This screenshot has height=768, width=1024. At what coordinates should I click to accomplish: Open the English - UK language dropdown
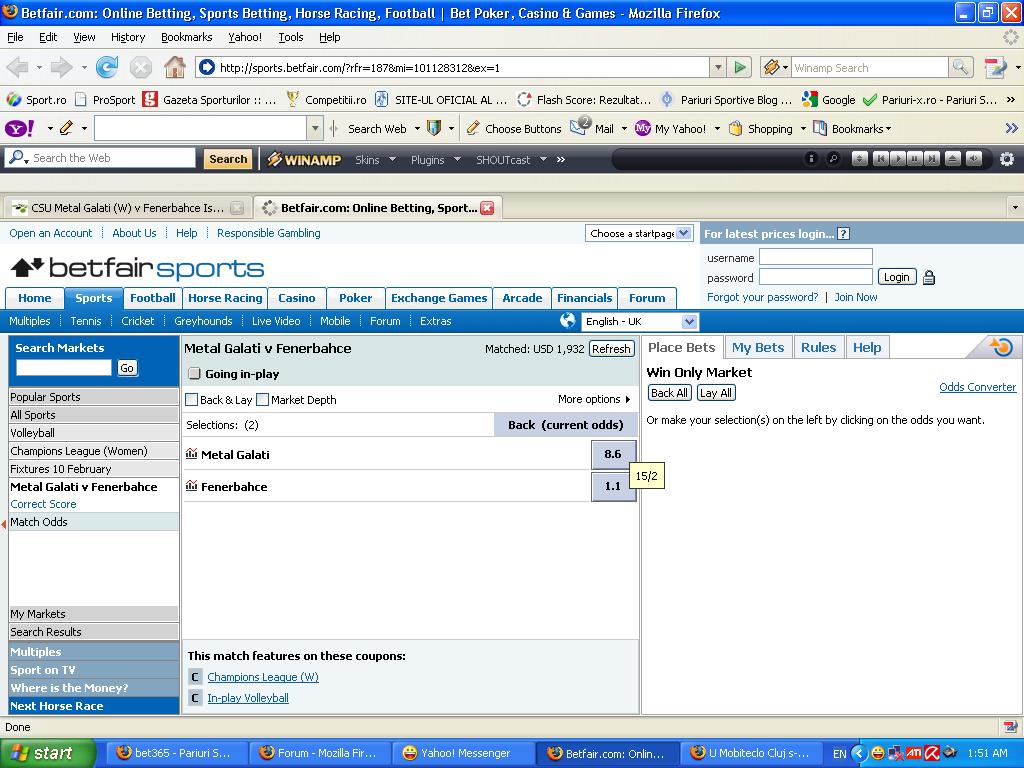[639, 321]
